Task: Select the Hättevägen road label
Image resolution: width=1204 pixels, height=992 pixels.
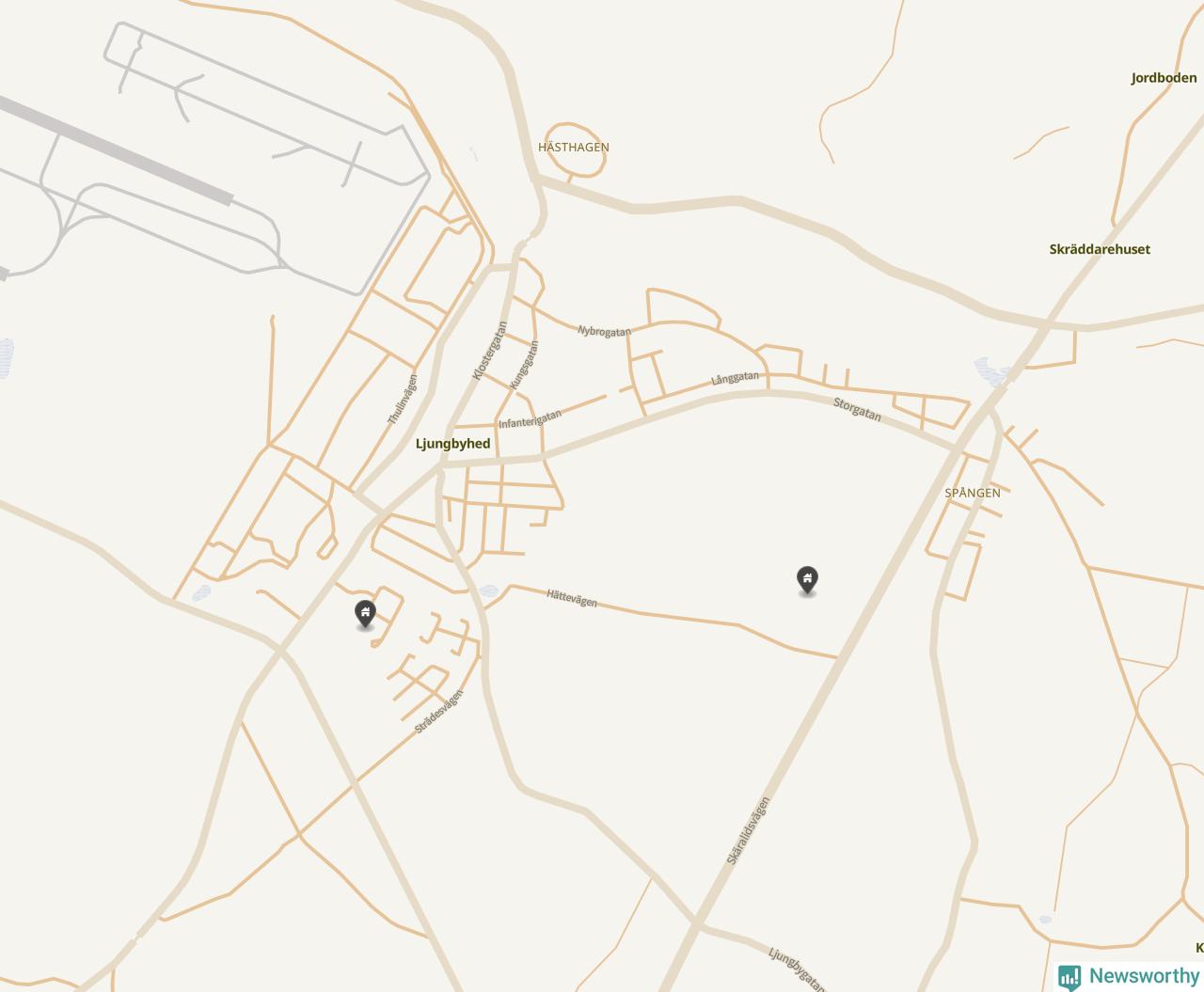Action: [x=572, y=597]
